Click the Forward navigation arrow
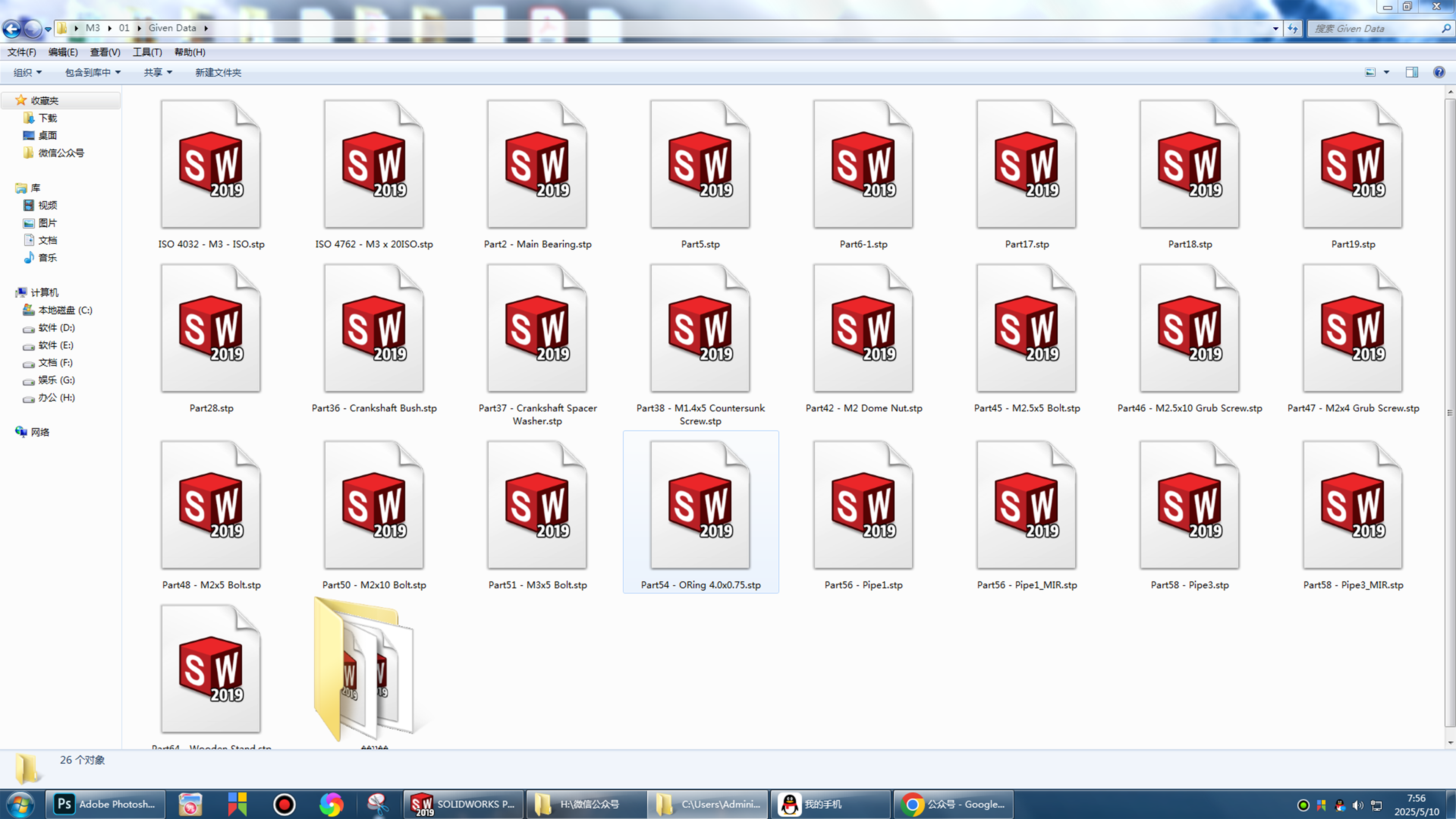This screenshot has width=1456, height=819. (x=33, y=28)
